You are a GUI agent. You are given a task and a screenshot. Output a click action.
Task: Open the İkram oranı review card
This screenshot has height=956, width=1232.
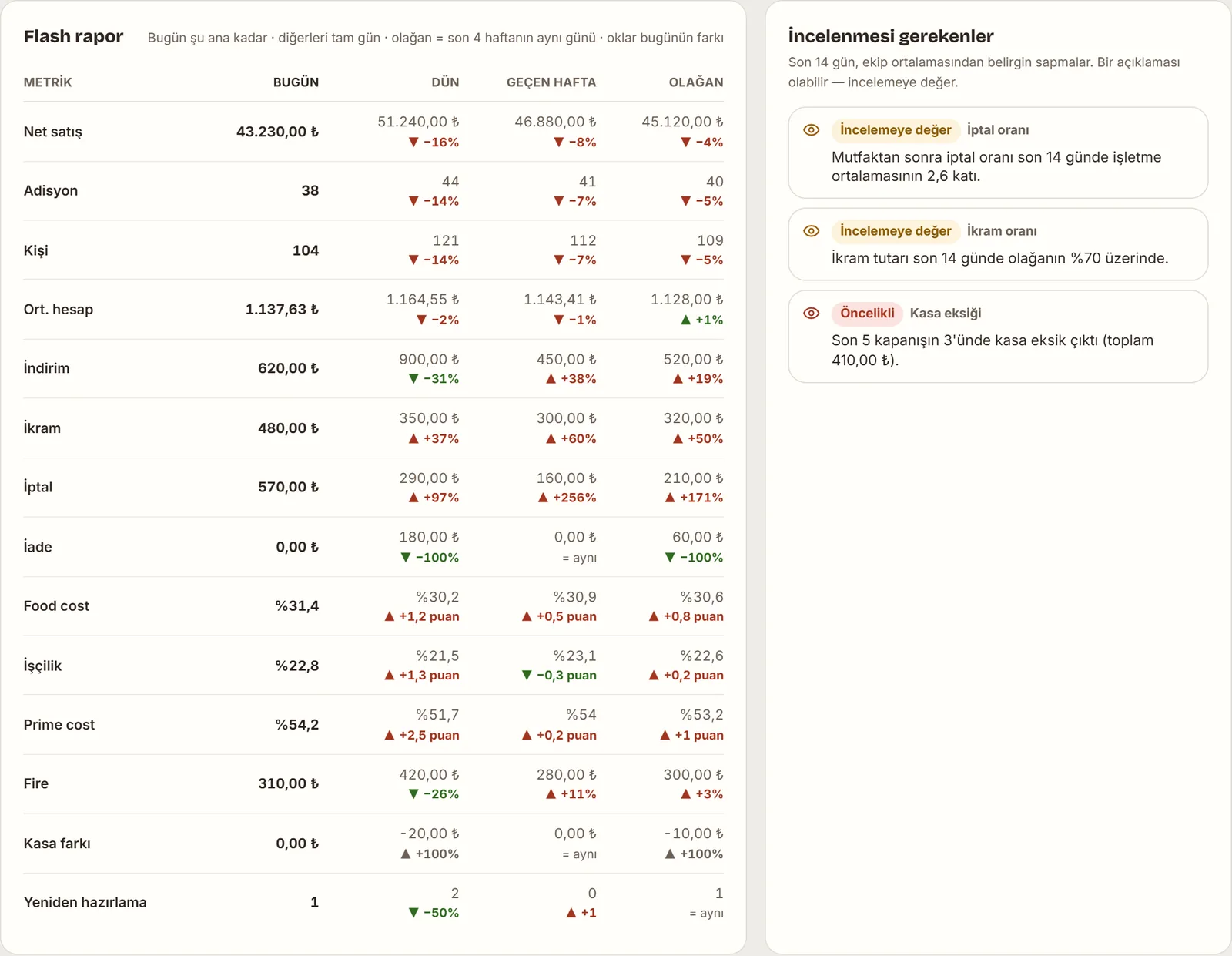click(x=998, y=244)
